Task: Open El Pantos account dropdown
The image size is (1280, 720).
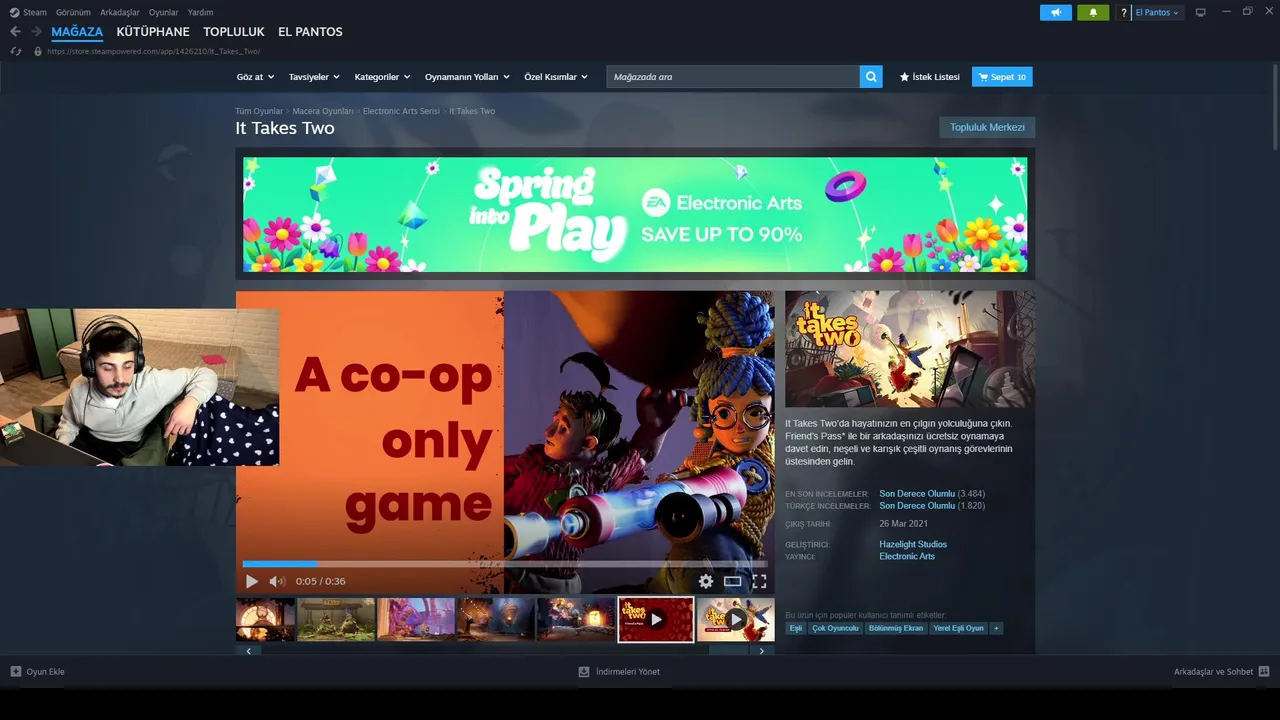Action: [x=1158, y=12]
